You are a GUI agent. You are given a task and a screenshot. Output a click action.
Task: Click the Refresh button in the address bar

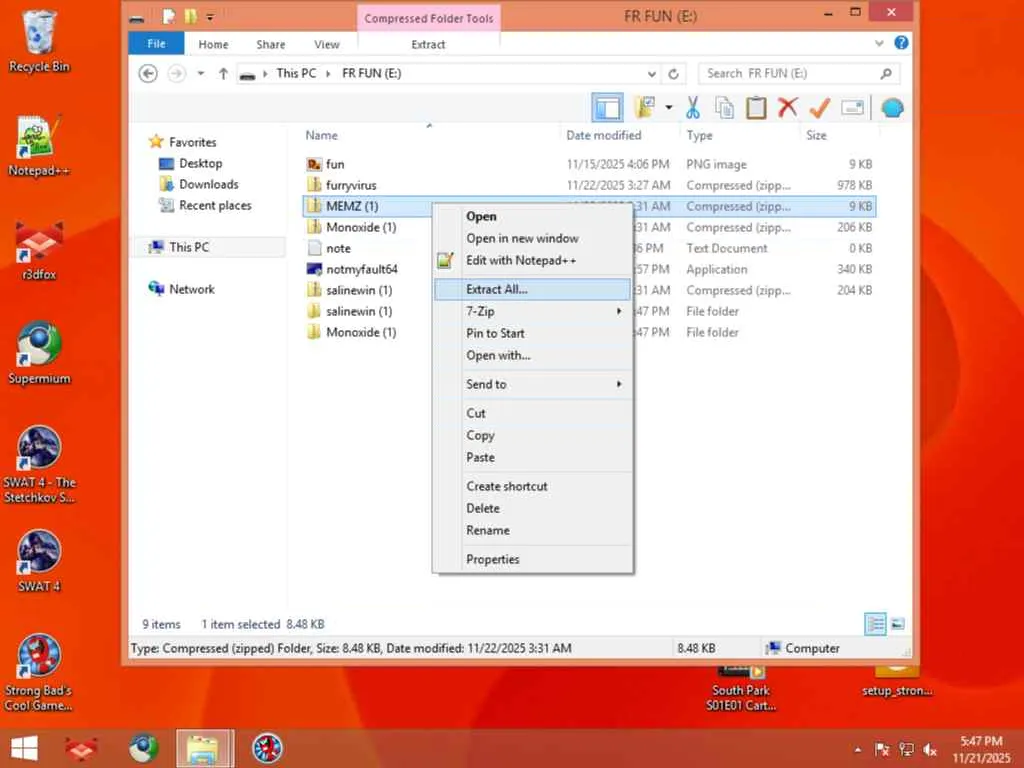coord(673,74)
